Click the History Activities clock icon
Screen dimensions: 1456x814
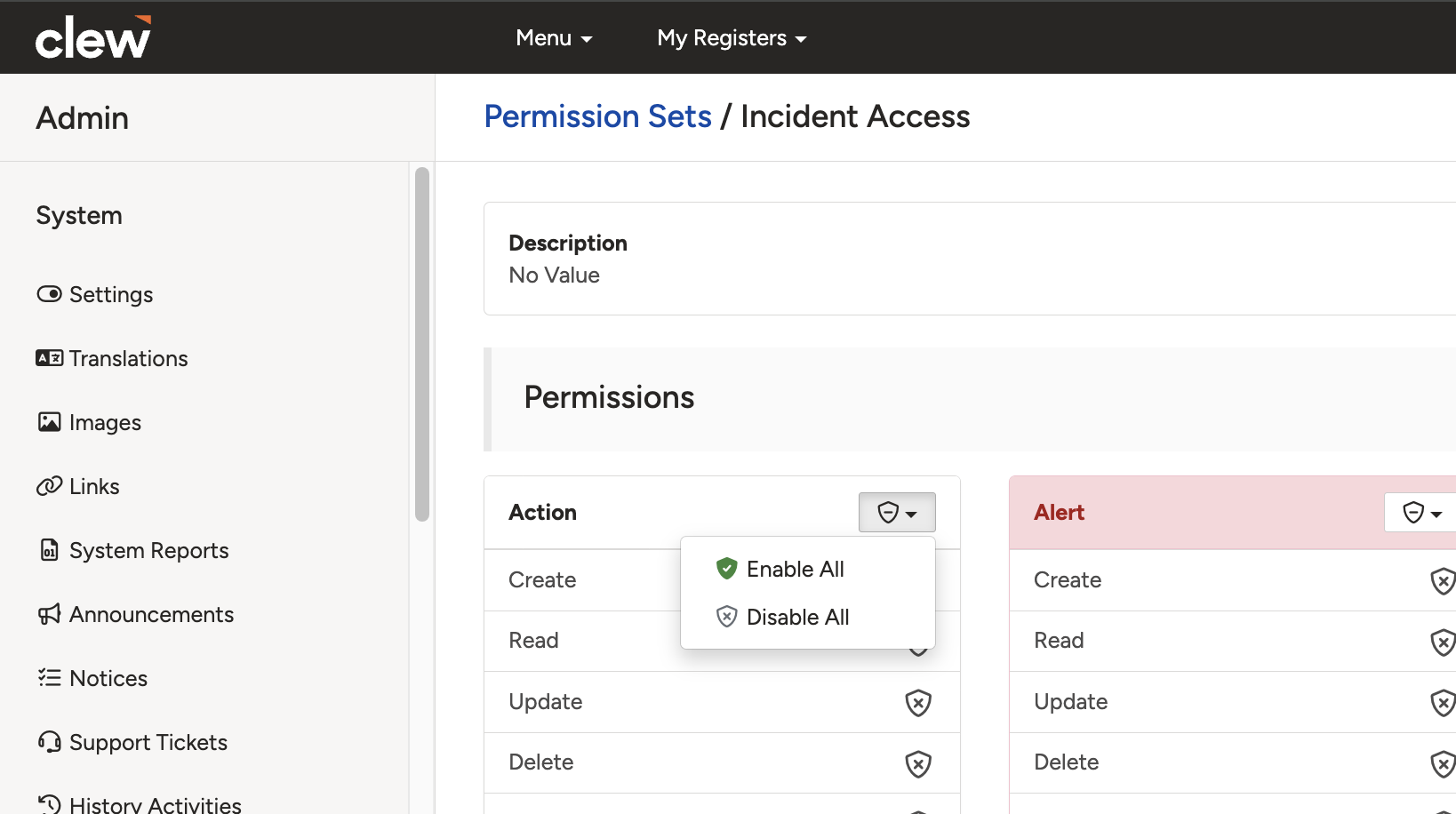coord(49,805)
